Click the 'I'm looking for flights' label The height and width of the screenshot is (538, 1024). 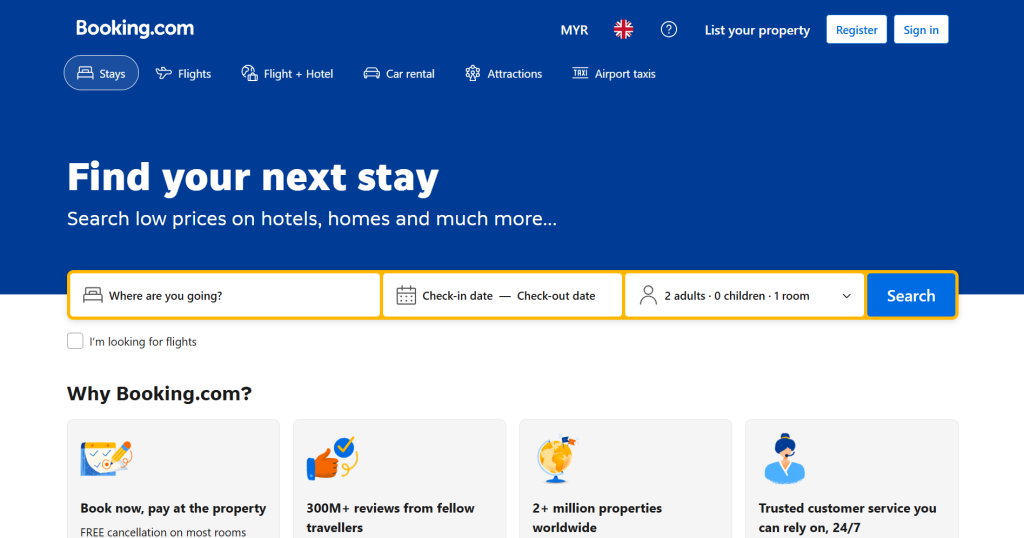(x=143, y=341)
